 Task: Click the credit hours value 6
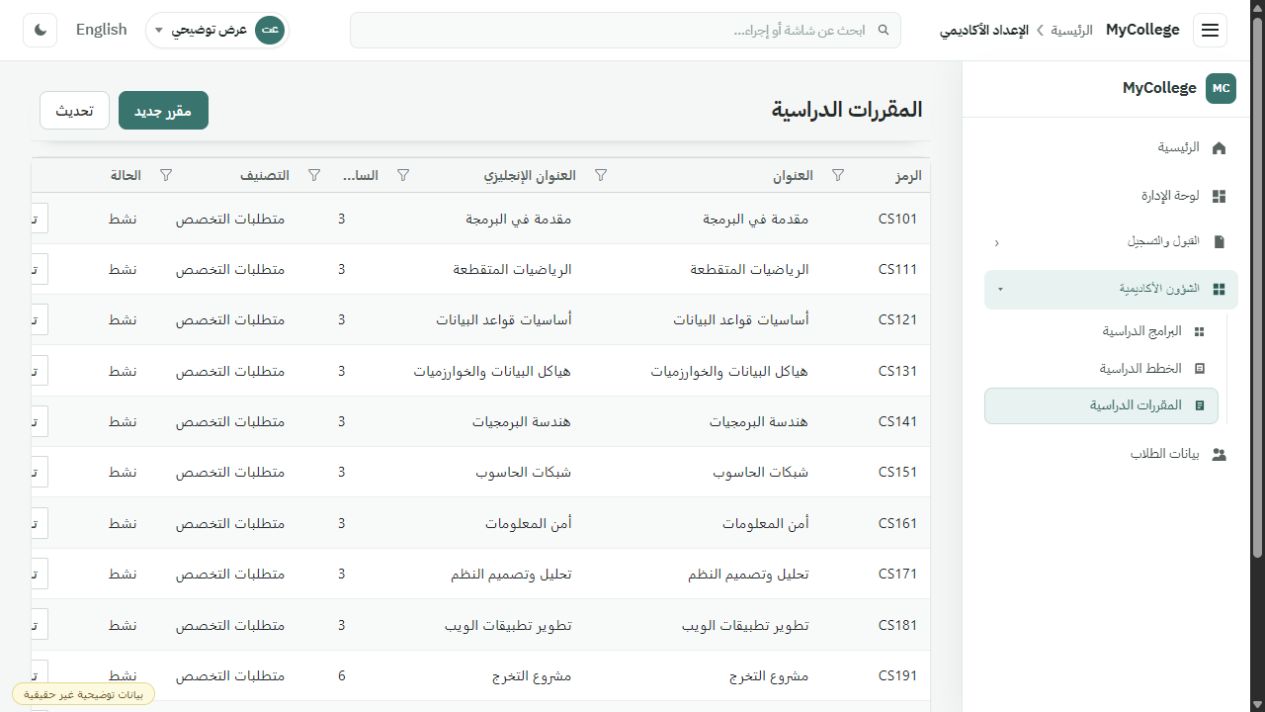(x=342, y=676)
